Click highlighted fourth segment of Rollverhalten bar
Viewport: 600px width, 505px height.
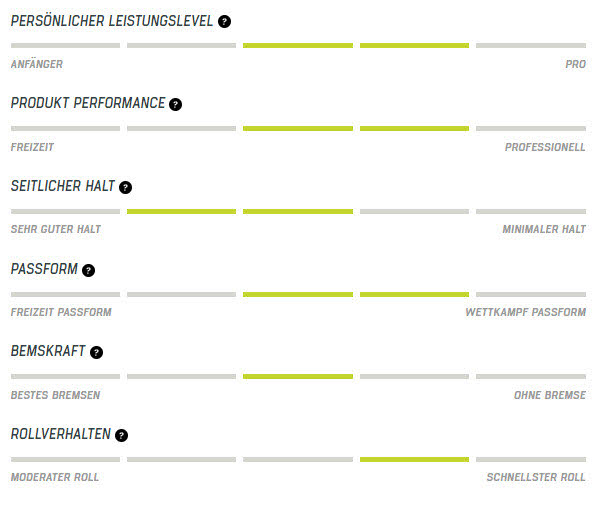414,459
